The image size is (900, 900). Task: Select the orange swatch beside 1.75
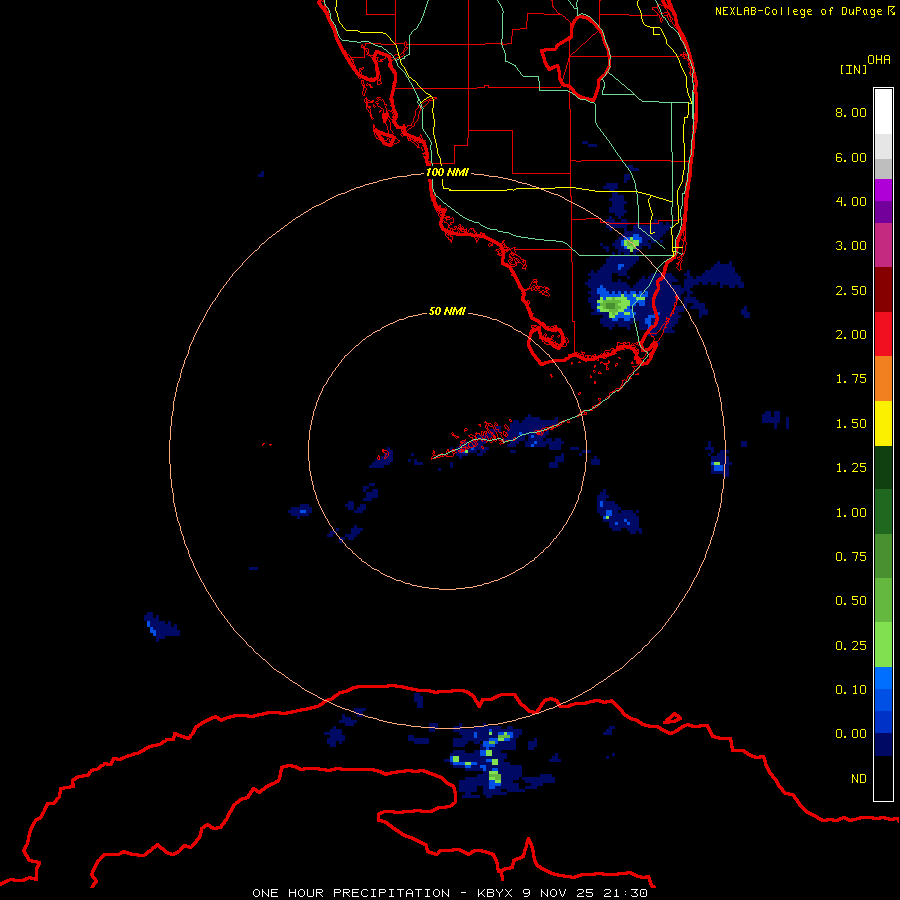tap(883, 379)
